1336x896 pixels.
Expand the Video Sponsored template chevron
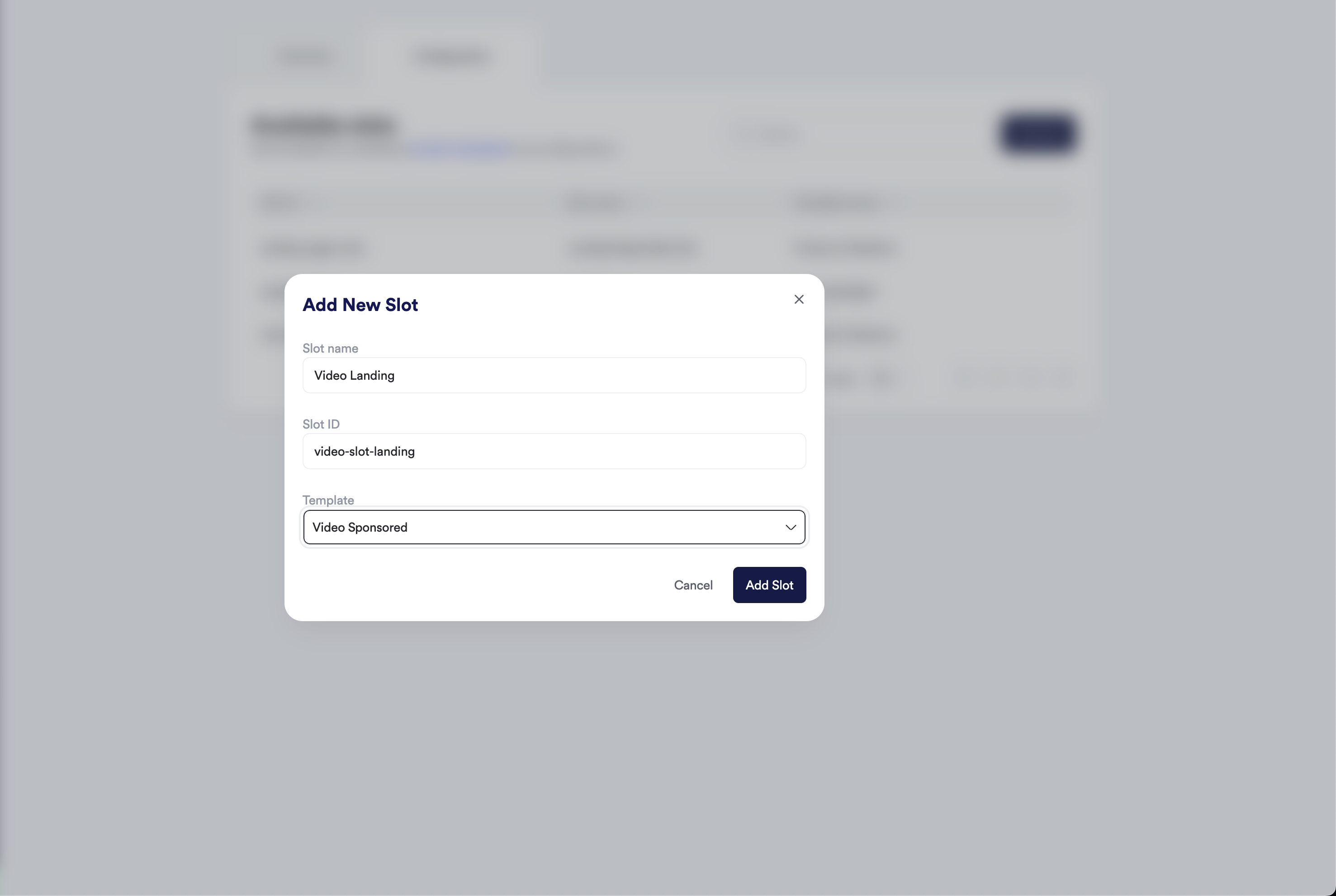point(791,527)
